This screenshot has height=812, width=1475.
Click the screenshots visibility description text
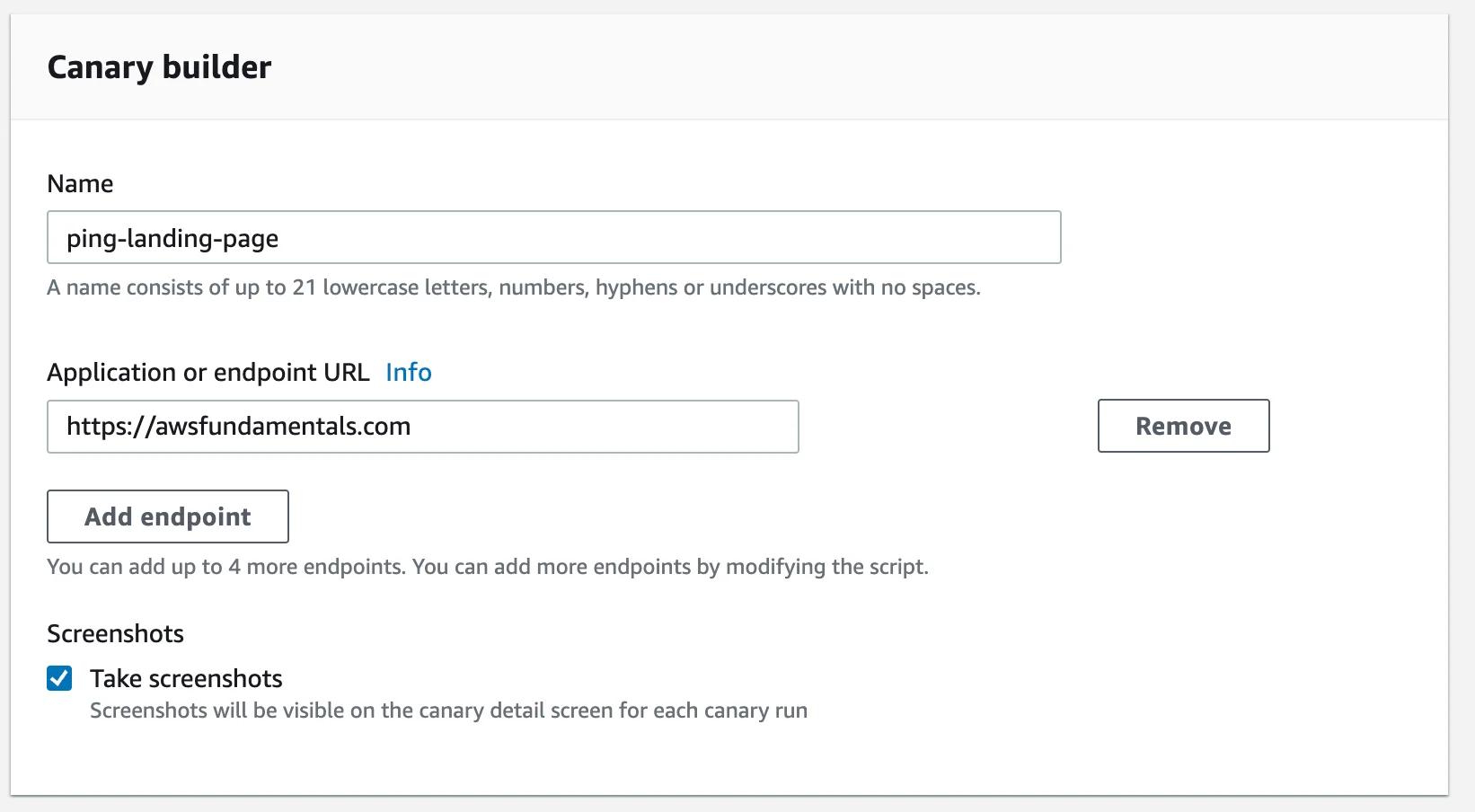448,710
